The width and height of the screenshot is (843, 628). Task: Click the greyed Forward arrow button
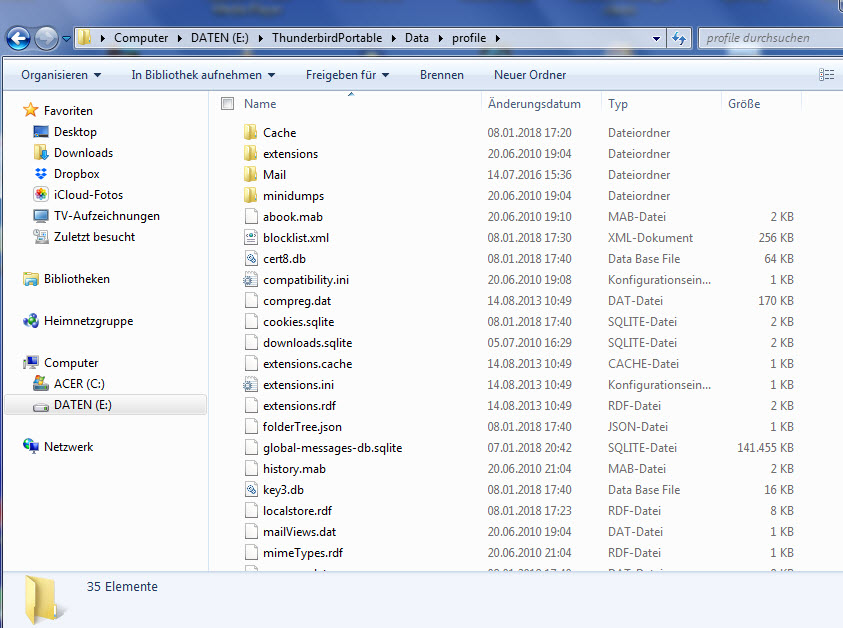pos(46,39)
